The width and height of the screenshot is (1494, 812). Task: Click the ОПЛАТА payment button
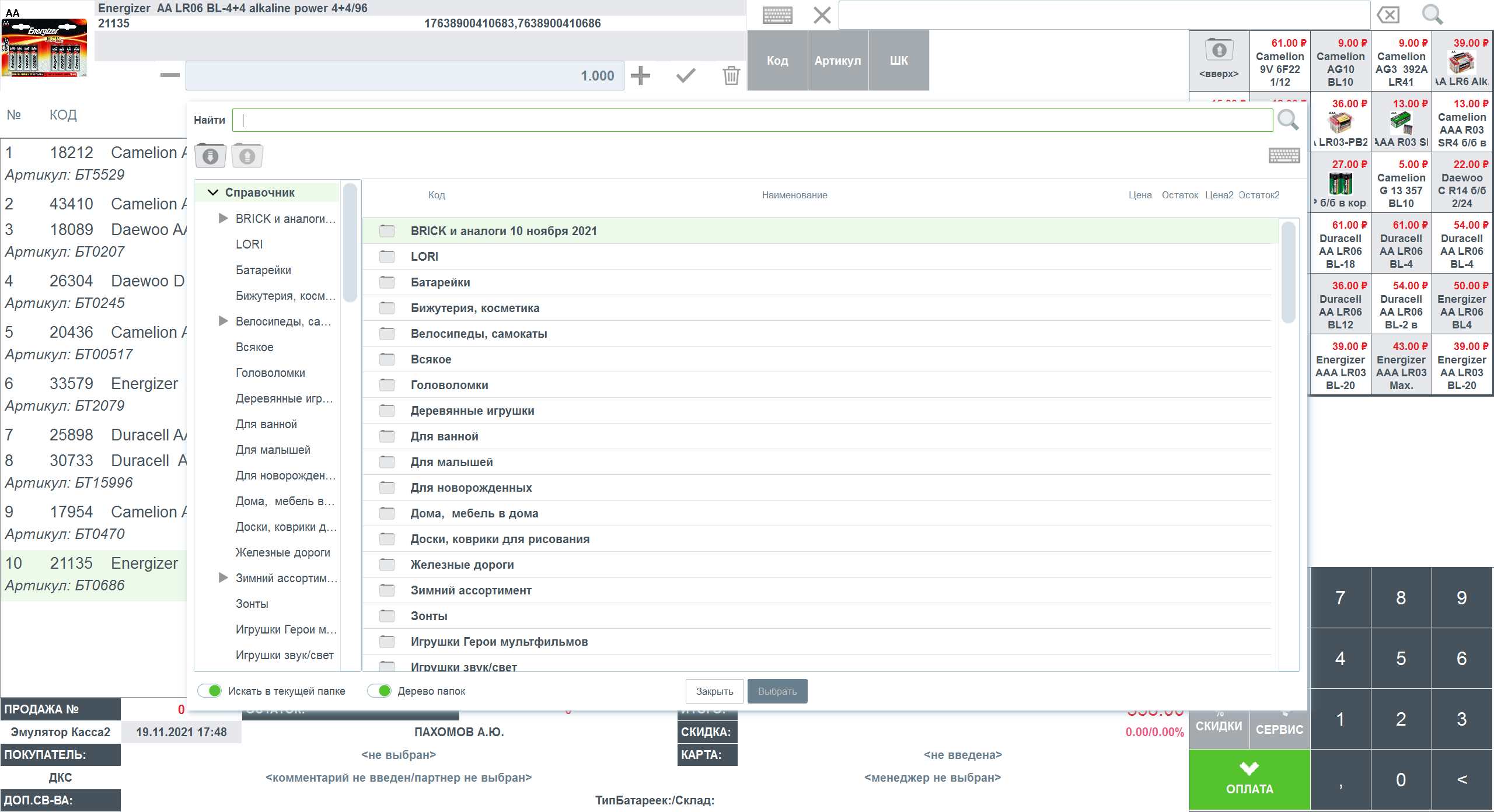[1249, 779]
